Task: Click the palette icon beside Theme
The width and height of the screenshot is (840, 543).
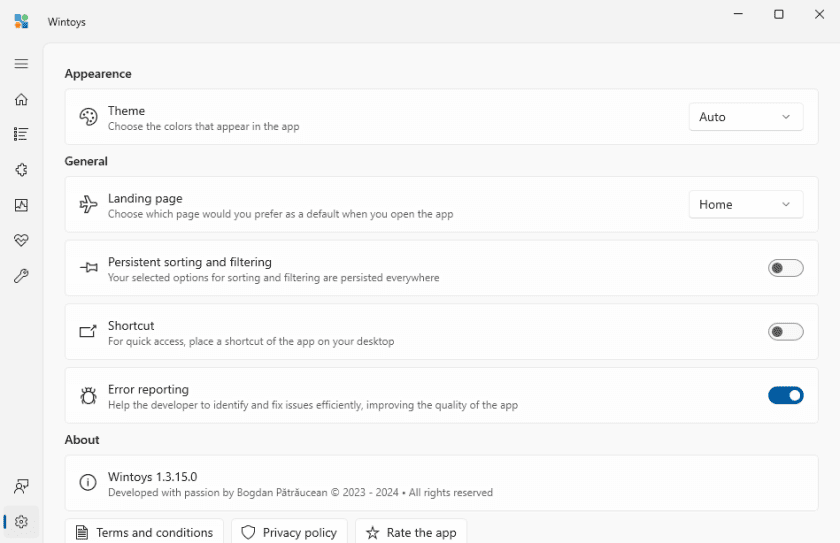Action: point(88,117)
